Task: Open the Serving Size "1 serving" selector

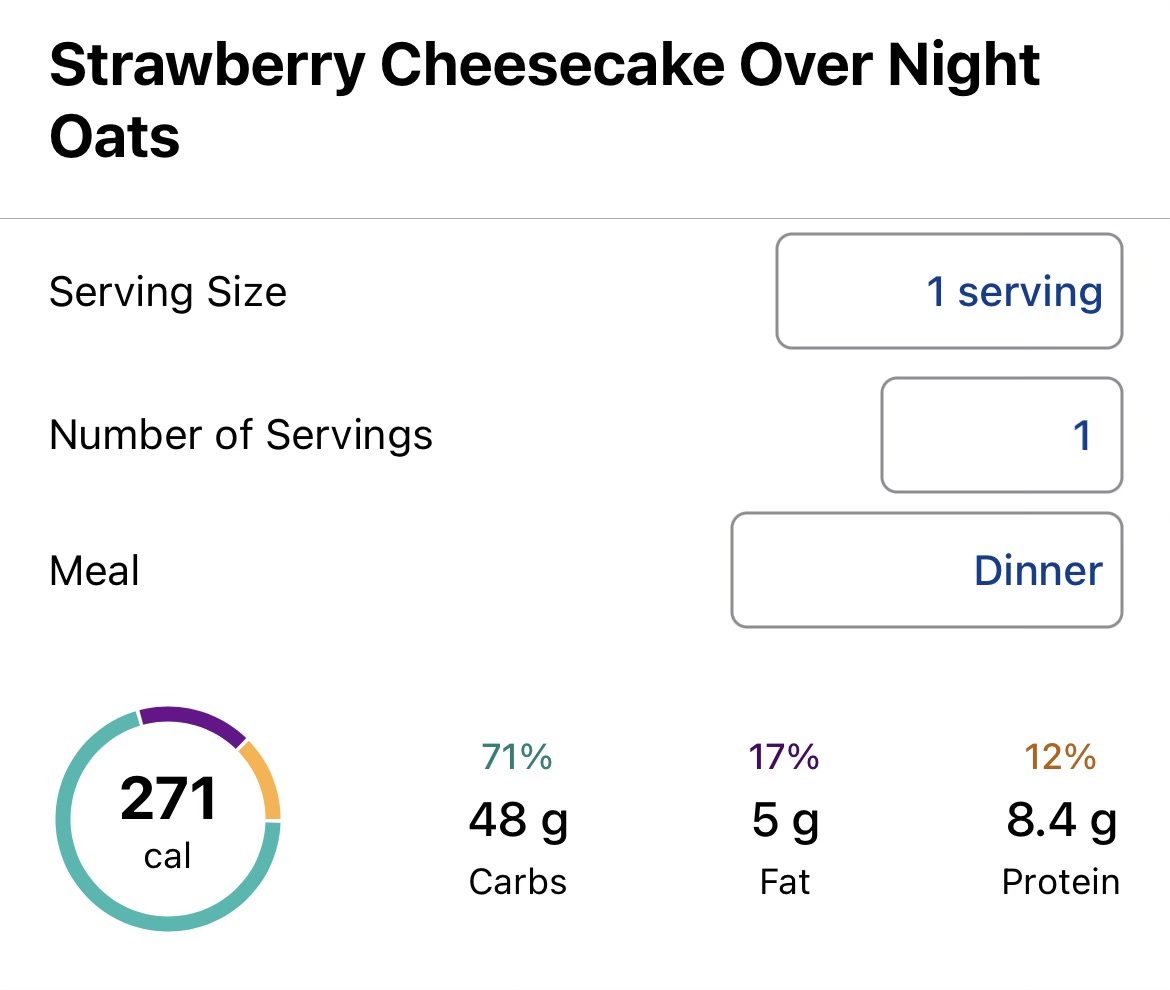Action: 949,291
